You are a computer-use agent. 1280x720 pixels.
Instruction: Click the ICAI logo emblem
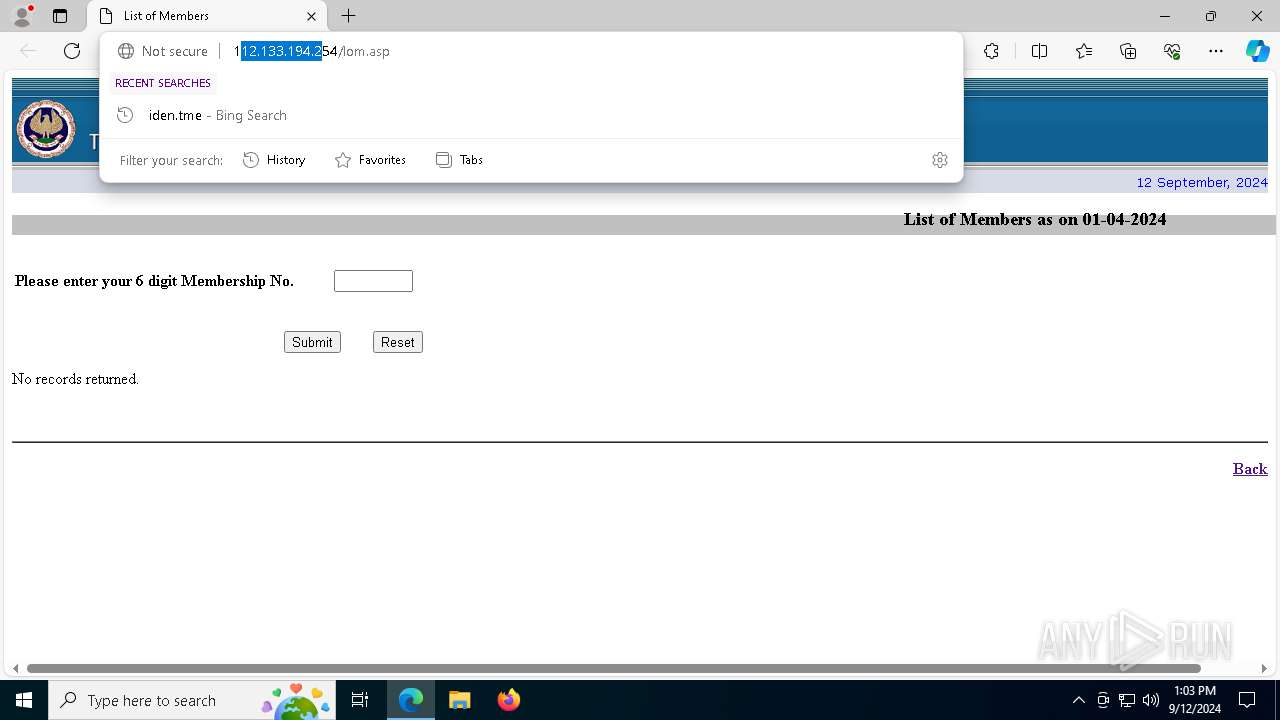(x=46, y=129)
